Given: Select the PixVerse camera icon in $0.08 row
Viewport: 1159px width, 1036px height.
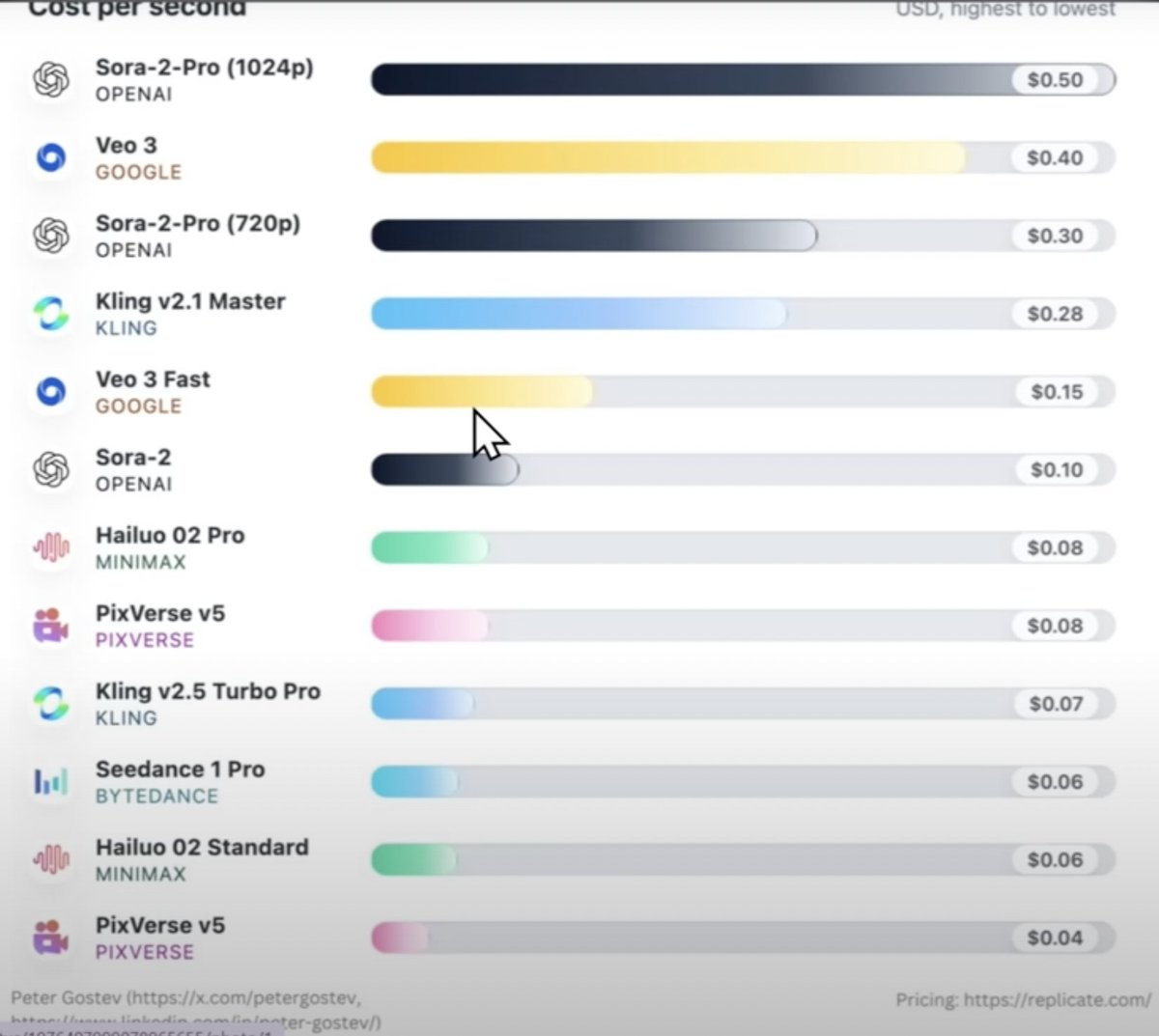Looking at the screenshot, I should (51, 626).
